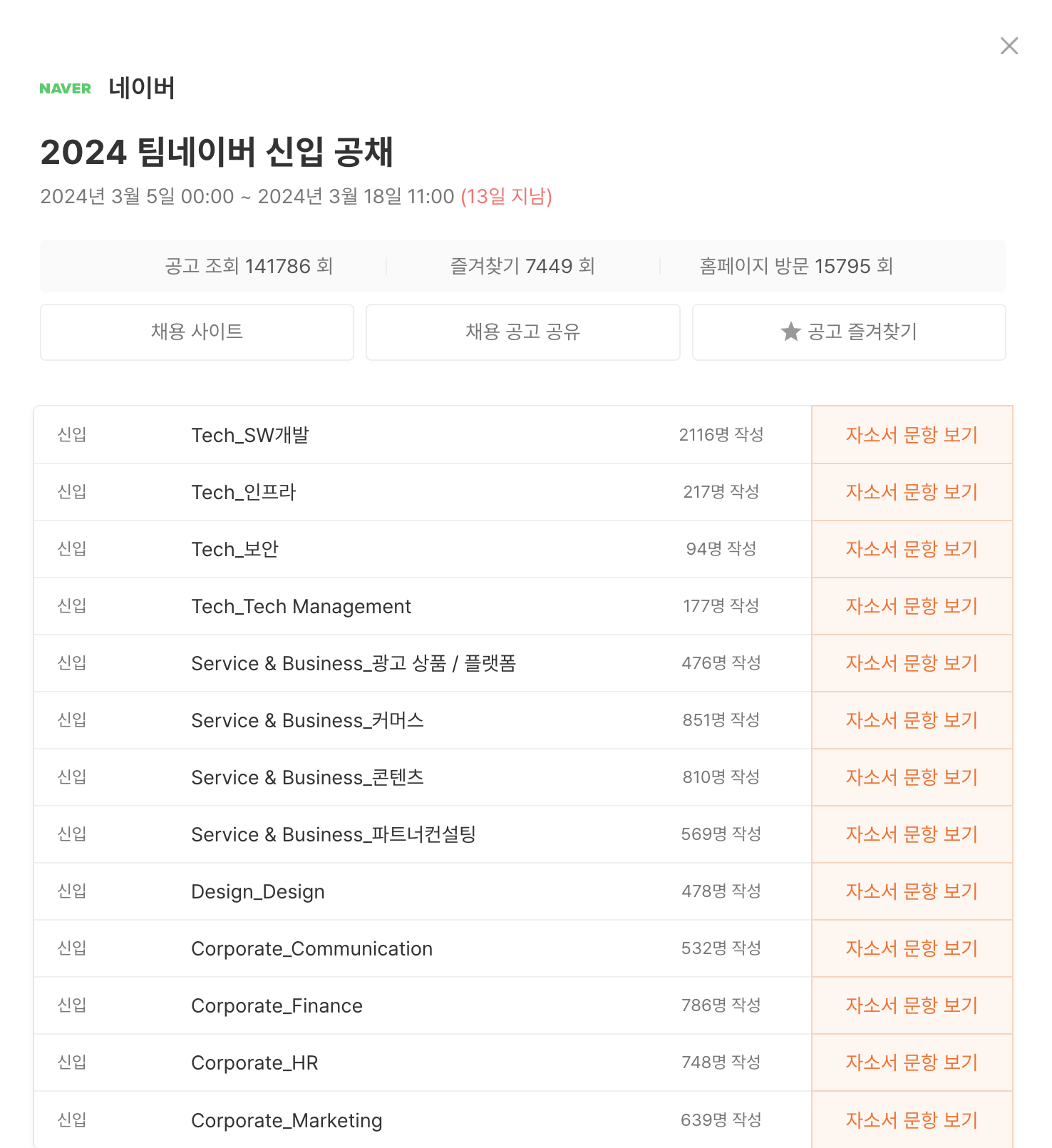1052x1148 pixels.
Task: Select the Tech_인프라 position name
Action: click(244, 492)
